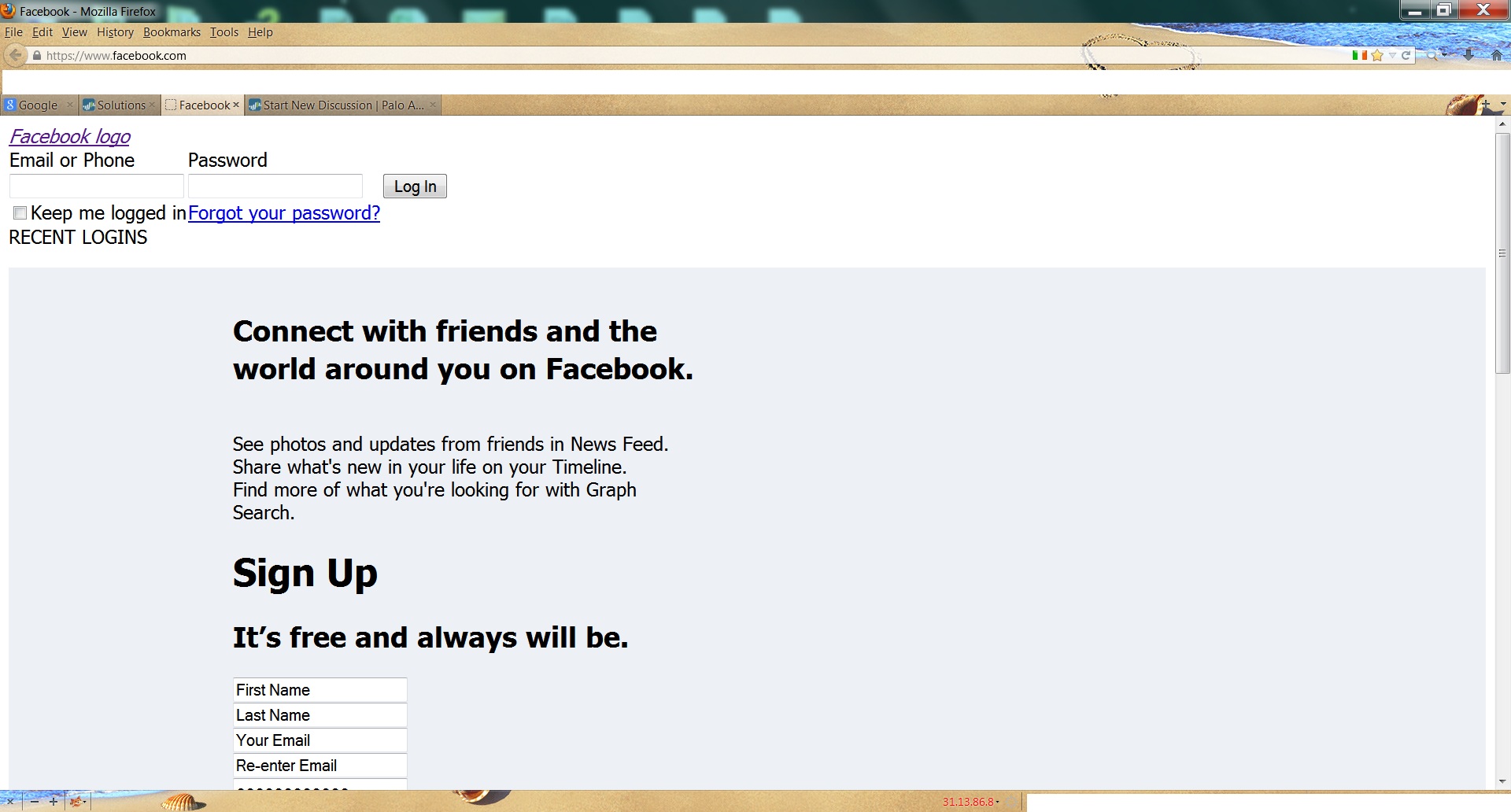Click the padlock site security icon
Screen dimensions: 1511x812
pyautogui.click(x=36, y=56)
